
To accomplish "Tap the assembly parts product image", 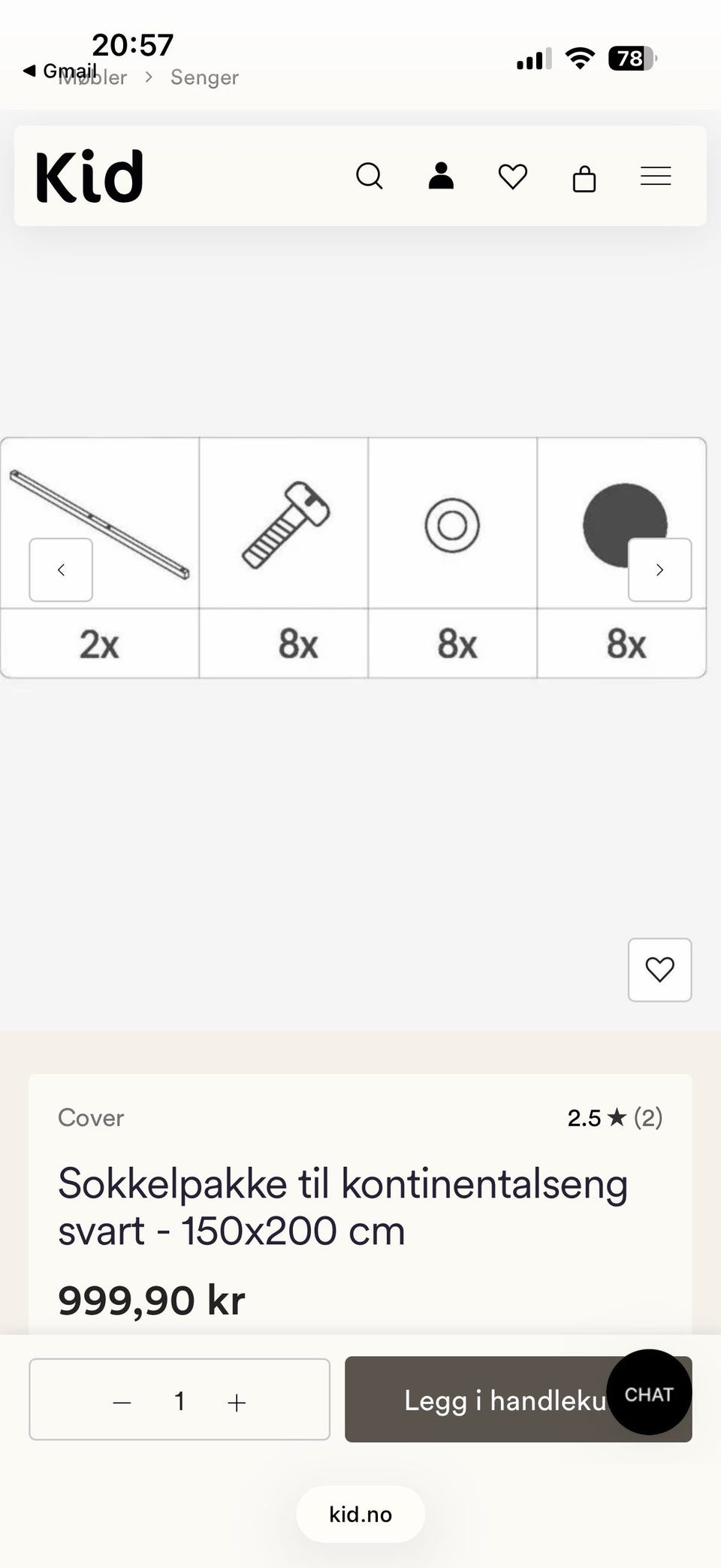I will [x=353, y=557].
